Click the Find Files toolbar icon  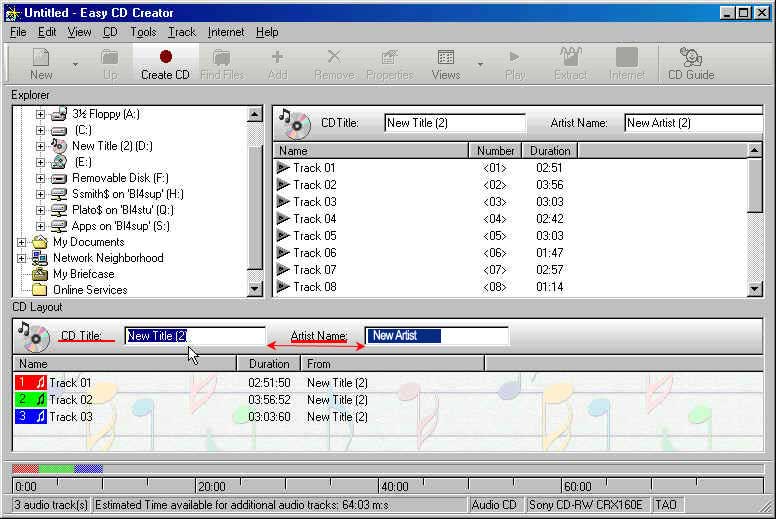222,64
